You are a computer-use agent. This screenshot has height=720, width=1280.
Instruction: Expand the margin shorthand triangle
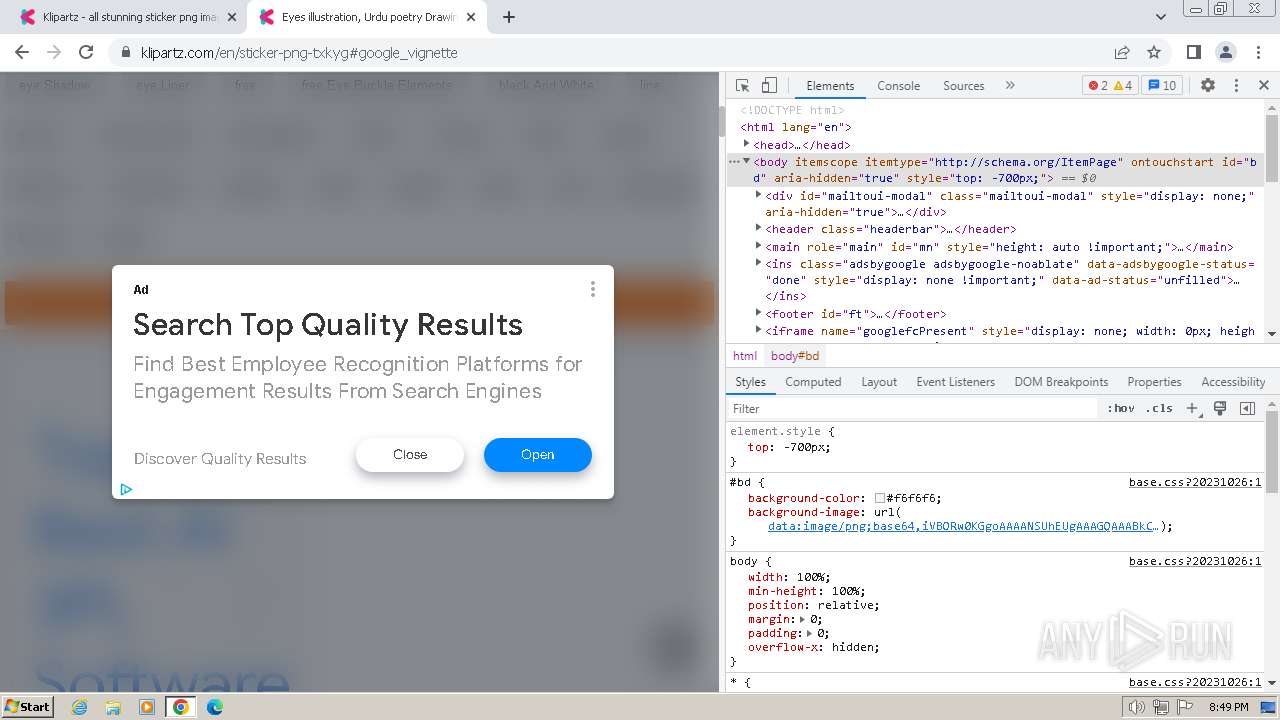pos(802,619)
